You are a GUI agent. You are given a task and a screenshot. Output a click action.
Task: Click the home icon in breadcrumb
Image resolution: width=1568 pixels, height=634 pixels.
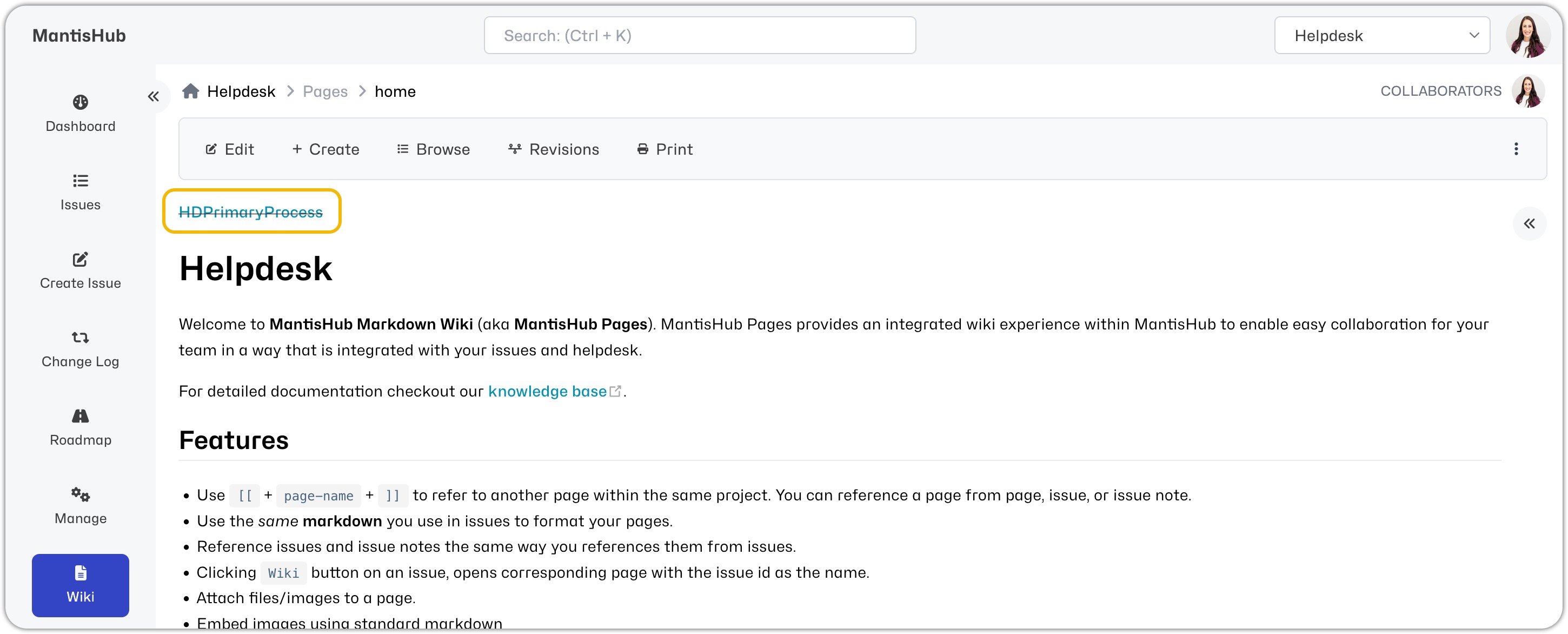[x=190, y=91]
